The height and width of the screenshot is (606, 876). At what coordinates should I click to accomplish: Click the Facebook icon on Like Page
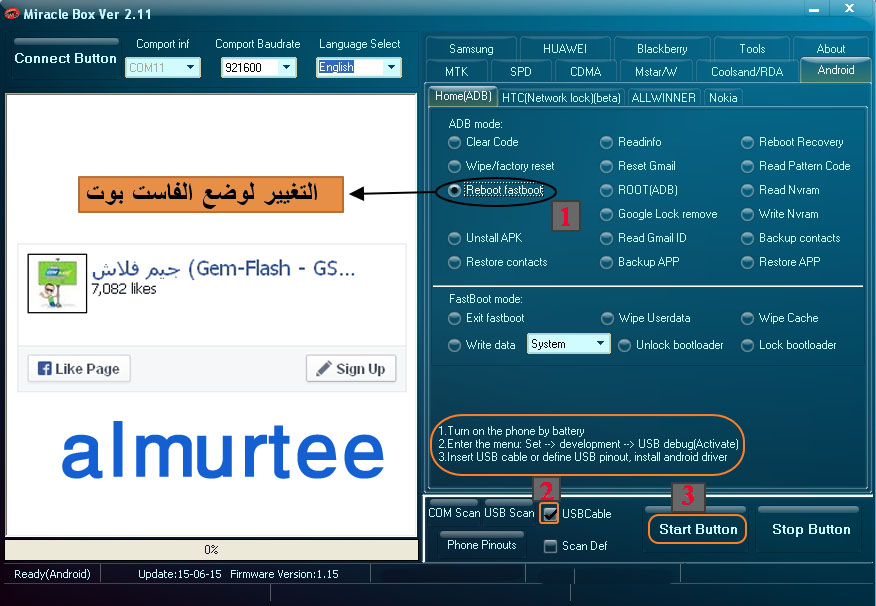tap(44, 369)
